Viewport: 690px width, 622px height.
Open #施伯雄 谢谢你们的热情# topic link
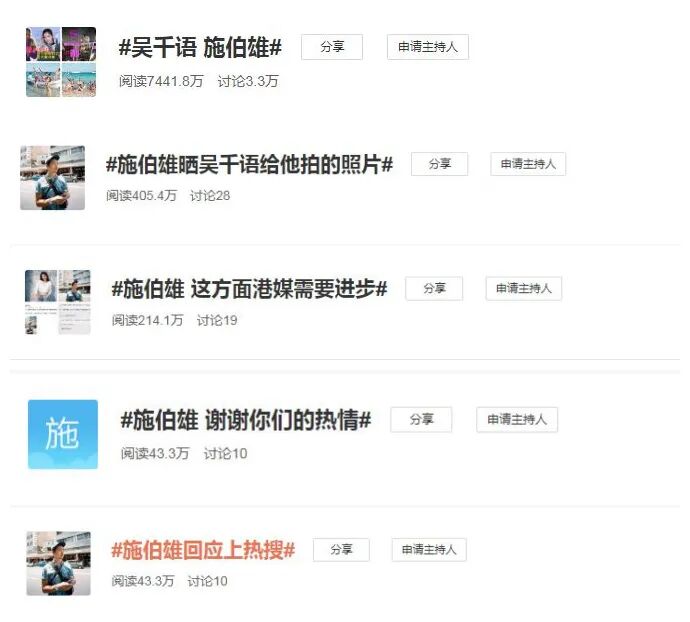(246, 420)
